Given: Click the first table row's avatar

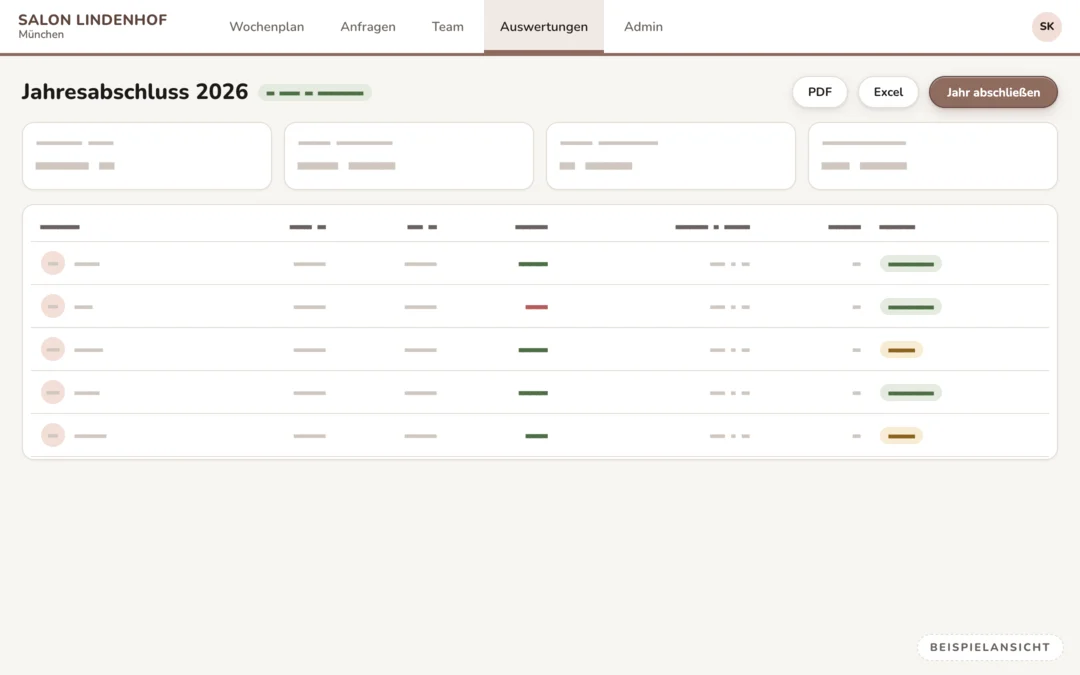Looking at the screenshot, I should coord(53,263).
